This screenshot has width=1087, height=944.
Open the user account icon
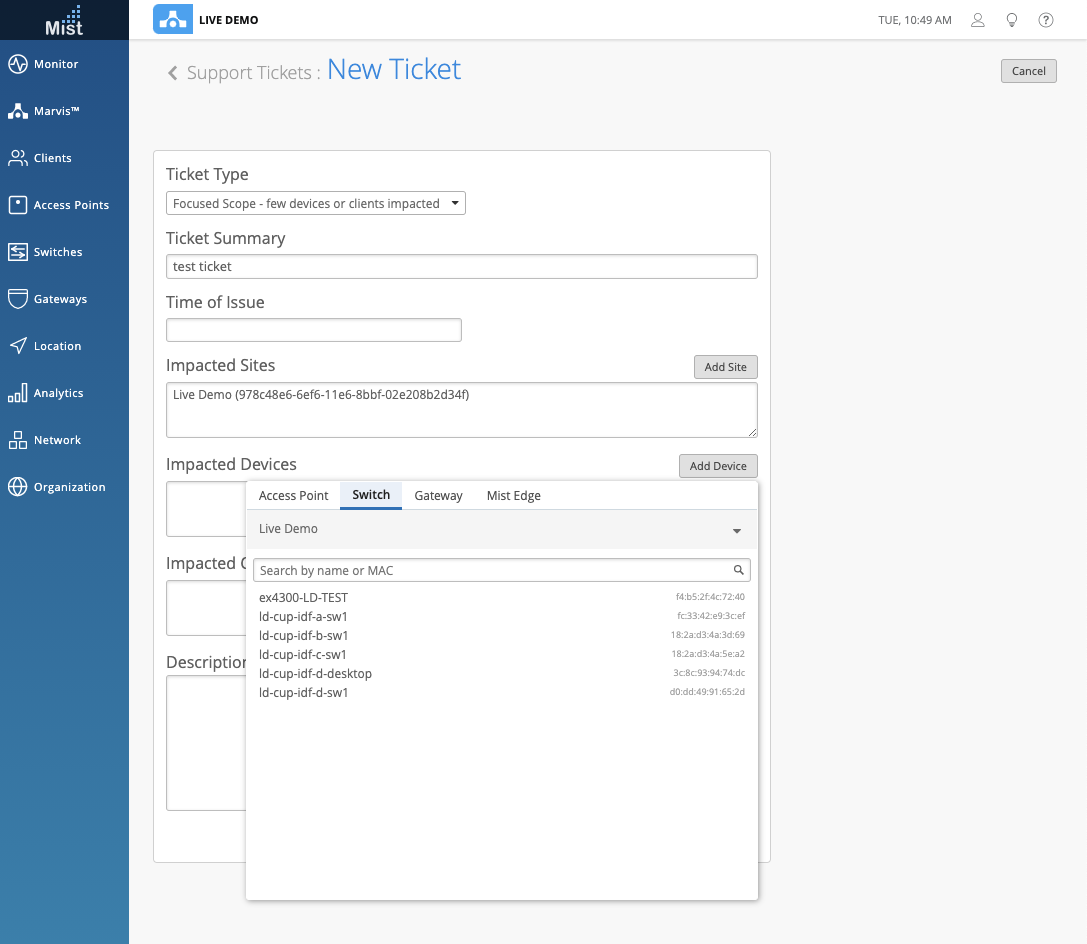977,20
